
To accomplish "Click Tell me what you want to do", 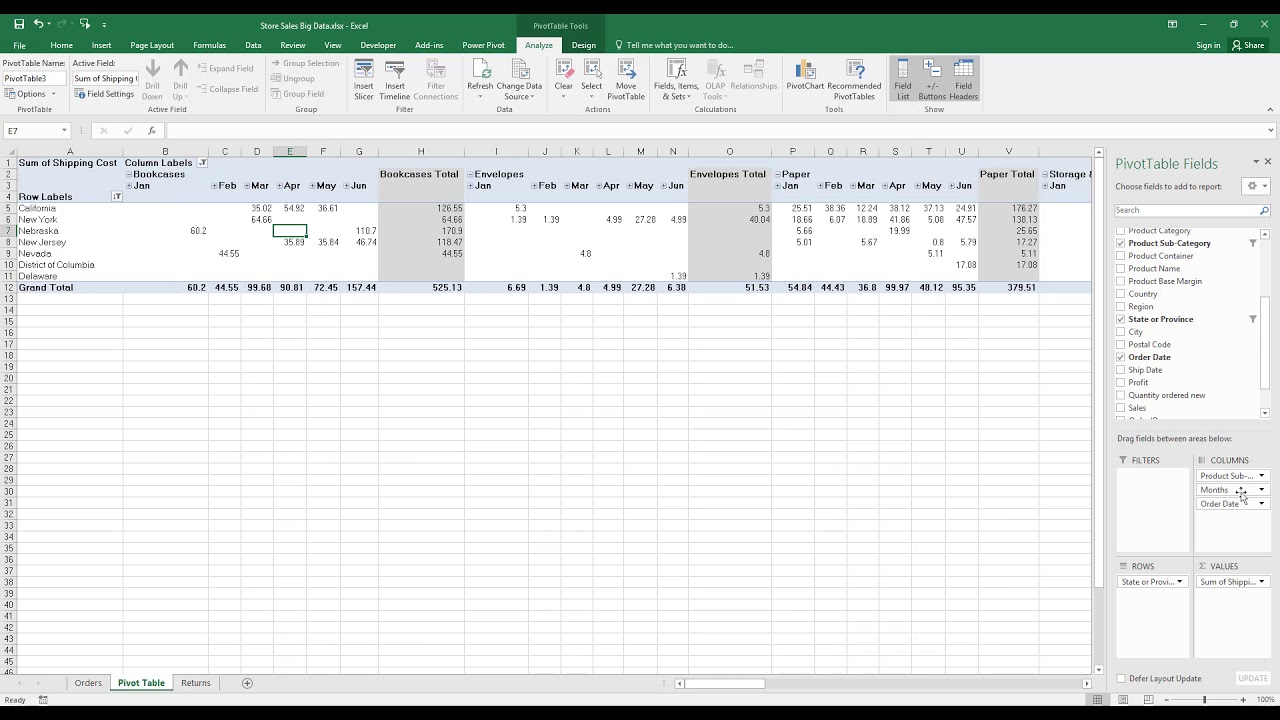I will click(x=674, y=45).
